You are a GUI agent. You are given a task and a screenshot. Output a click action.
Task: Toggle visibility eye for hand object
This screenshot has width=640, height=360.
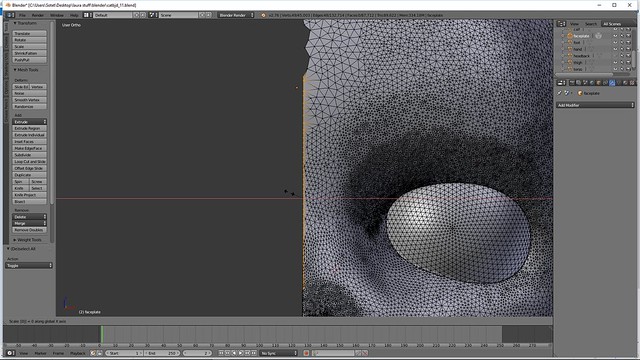[615, 49]
